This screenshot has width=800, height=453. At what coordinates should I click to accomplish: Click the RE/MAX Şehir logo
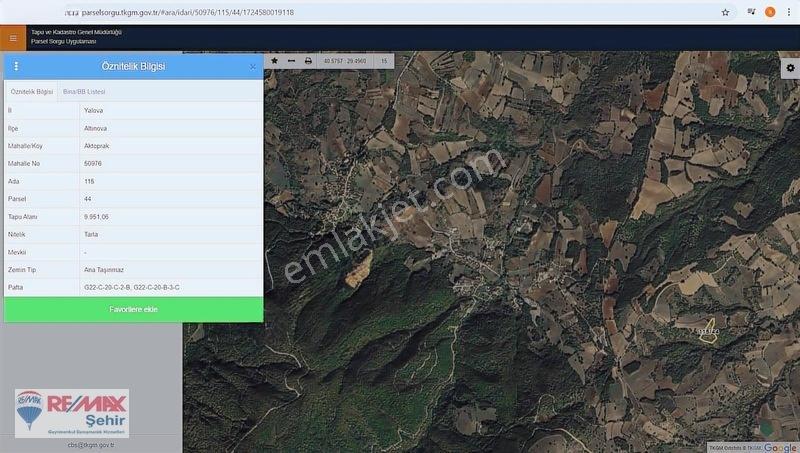coord(72,413)
